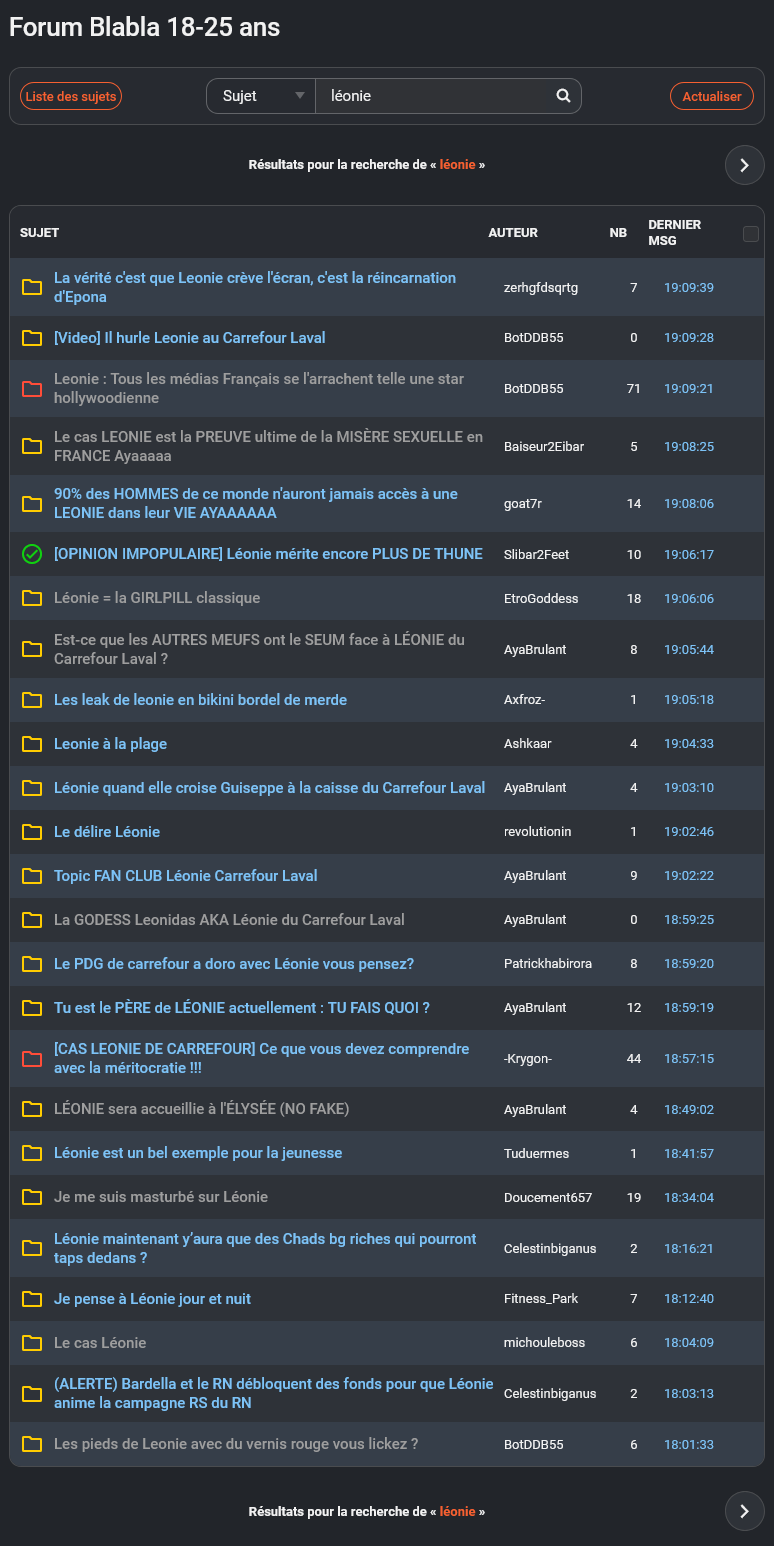The height and width of the screenshot is (1546, 774).
Task: Click folder icon next to 'Le délire Léonie'
Action: 32,832
